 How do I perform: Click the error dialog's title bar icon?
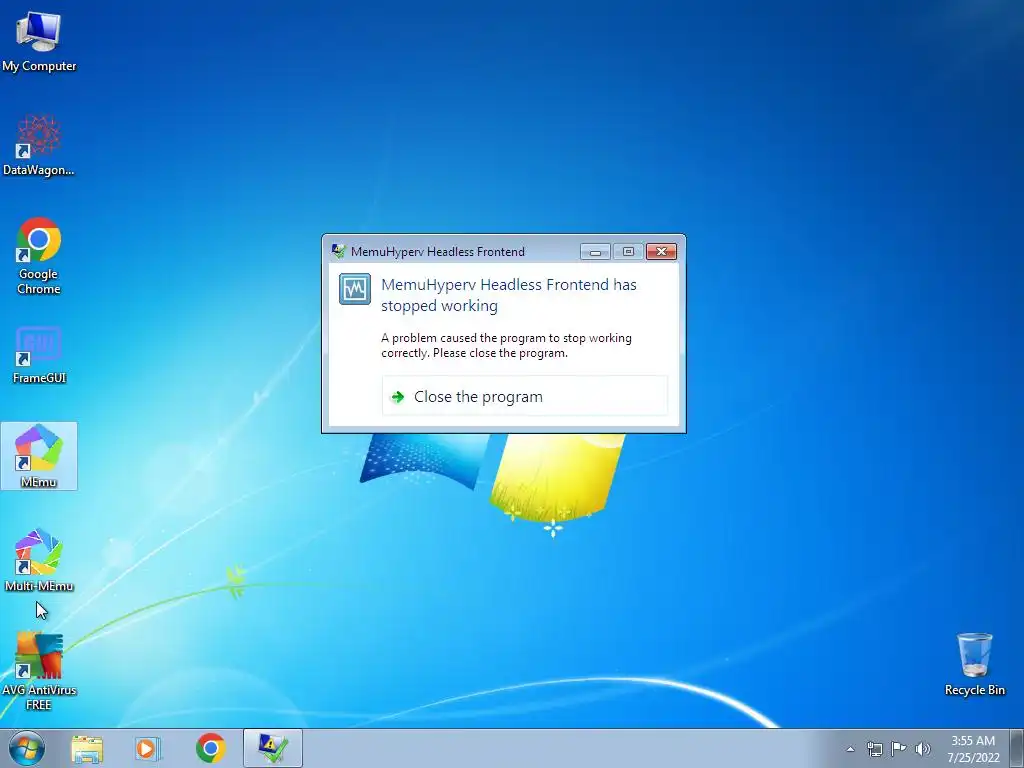tap(338, 251)
